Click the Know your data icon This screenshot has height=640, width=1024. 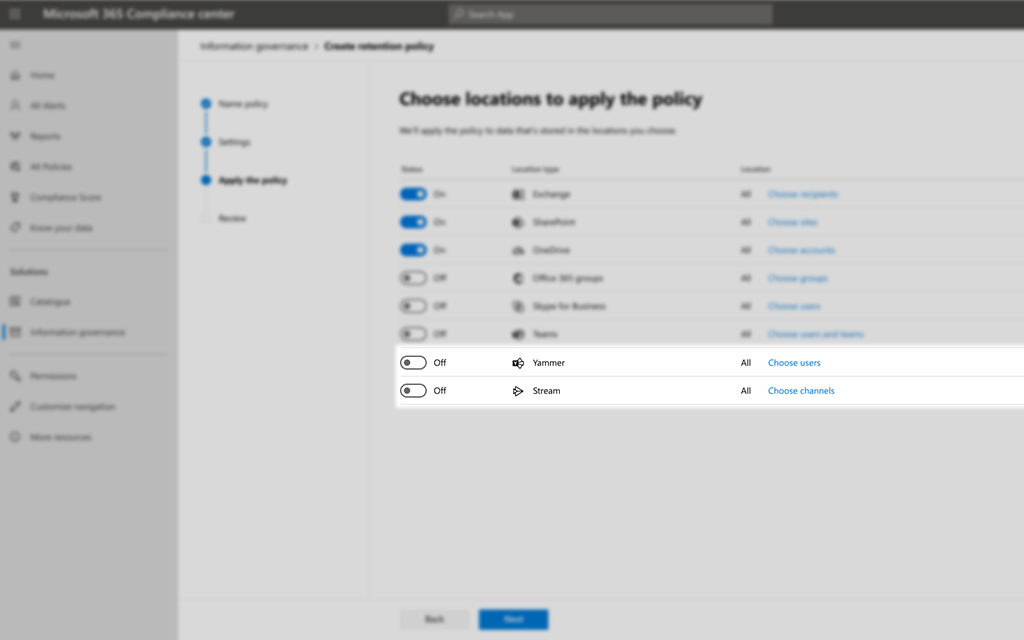coord(15,228)
